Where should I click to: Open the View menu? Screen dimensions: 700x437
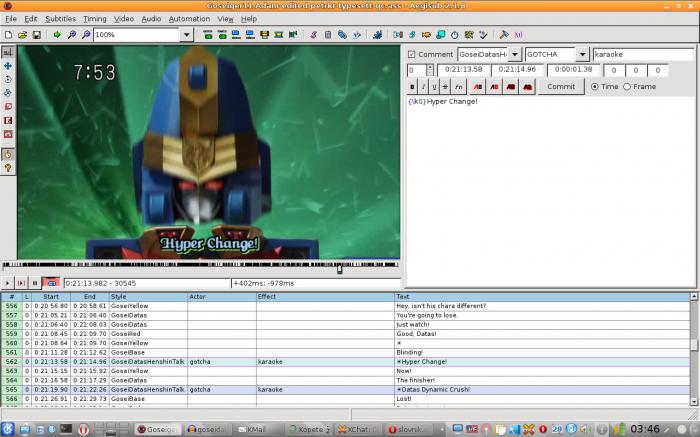pos(225,19)
